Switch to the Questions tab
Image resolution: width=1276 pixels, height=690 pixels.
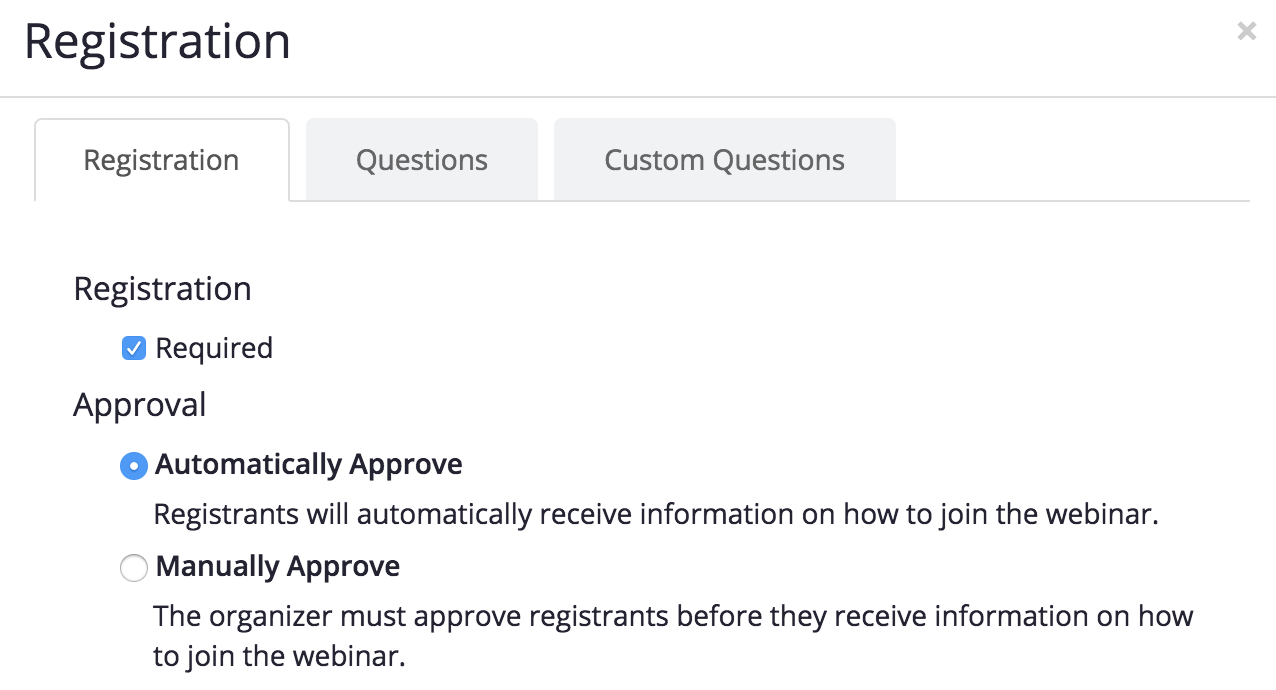click(x=421, y=159)
